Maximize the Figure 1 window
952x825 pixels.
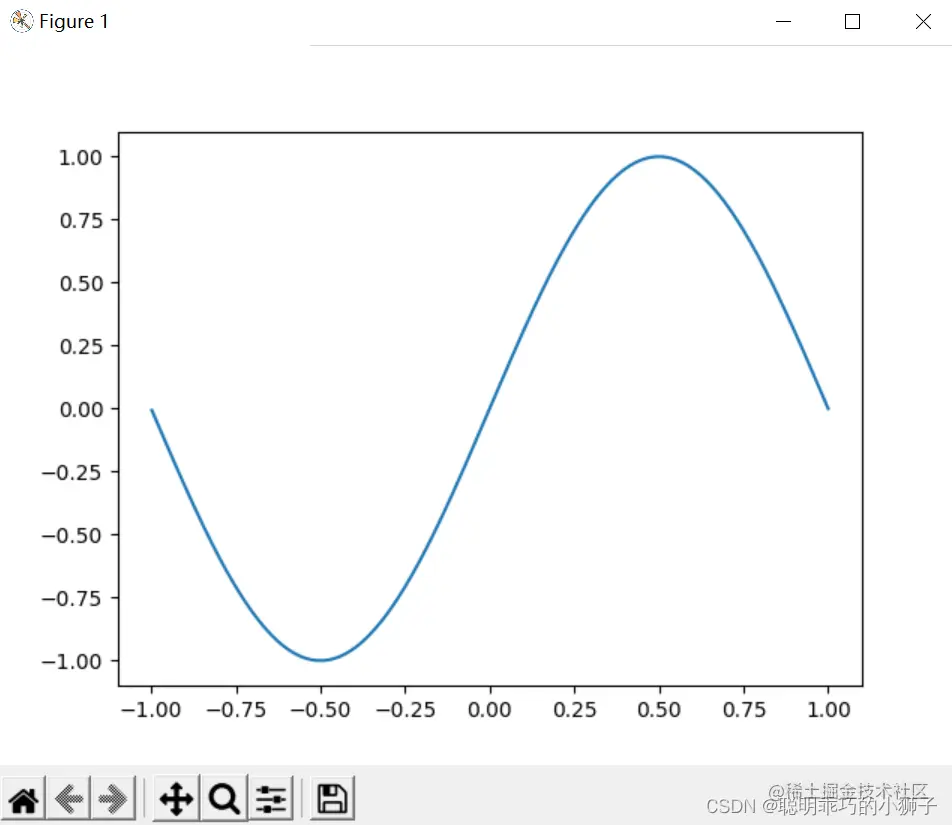tap(852, 22)
